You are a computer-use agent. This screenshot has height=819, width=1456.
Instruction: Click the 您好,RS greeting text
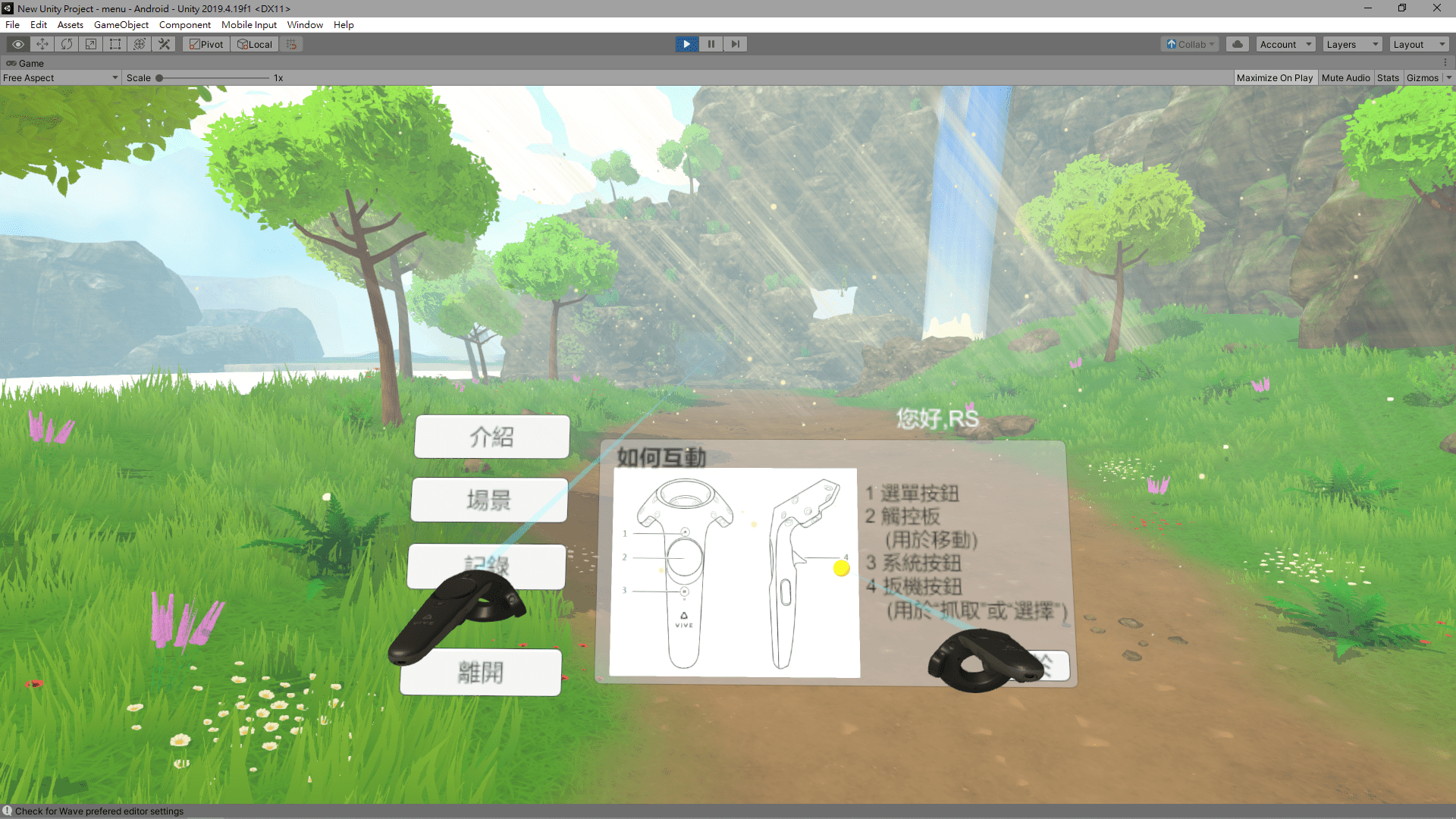coord(937,418)
